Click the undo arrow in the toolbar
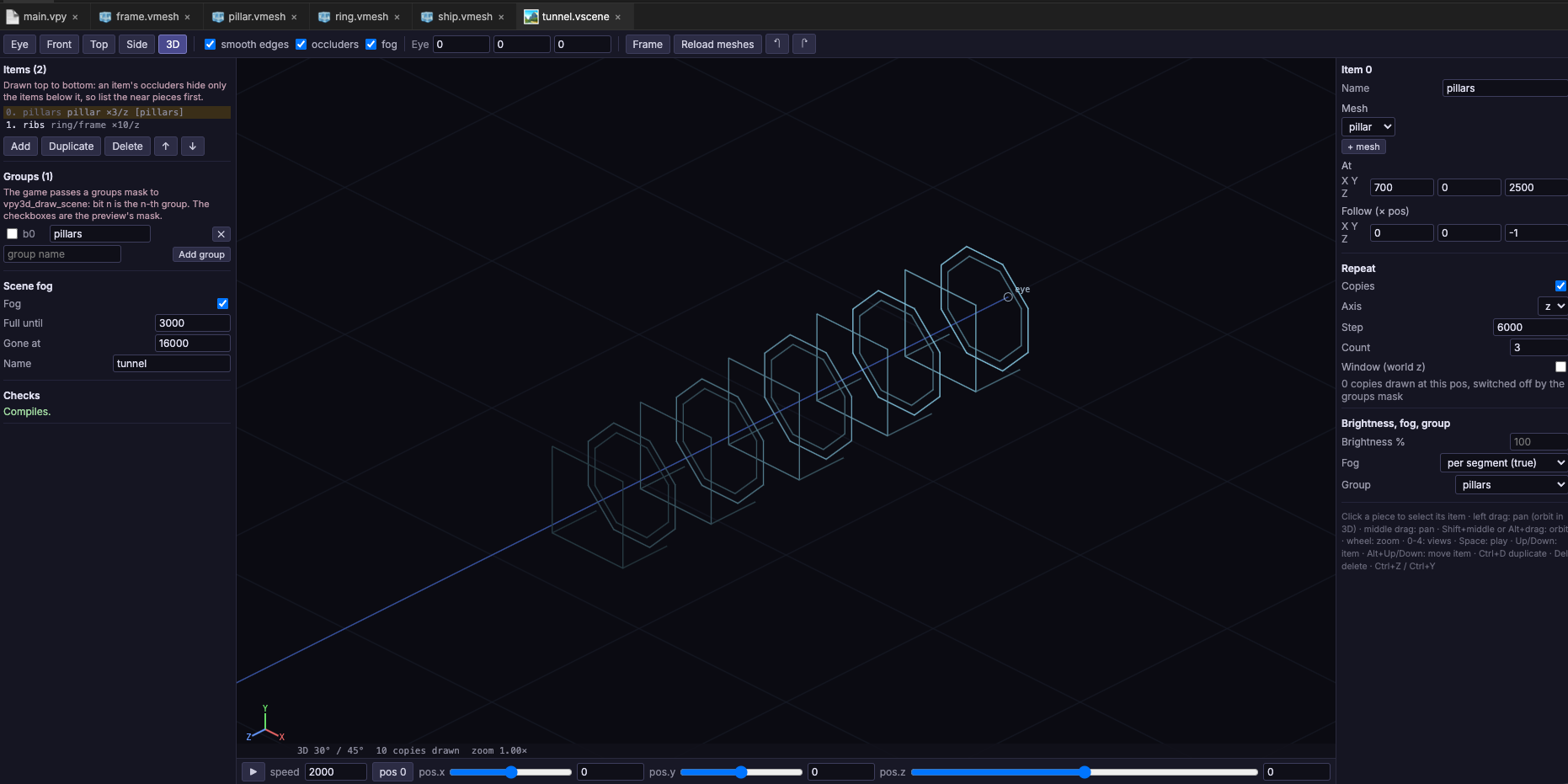 [x=777, y=44]
